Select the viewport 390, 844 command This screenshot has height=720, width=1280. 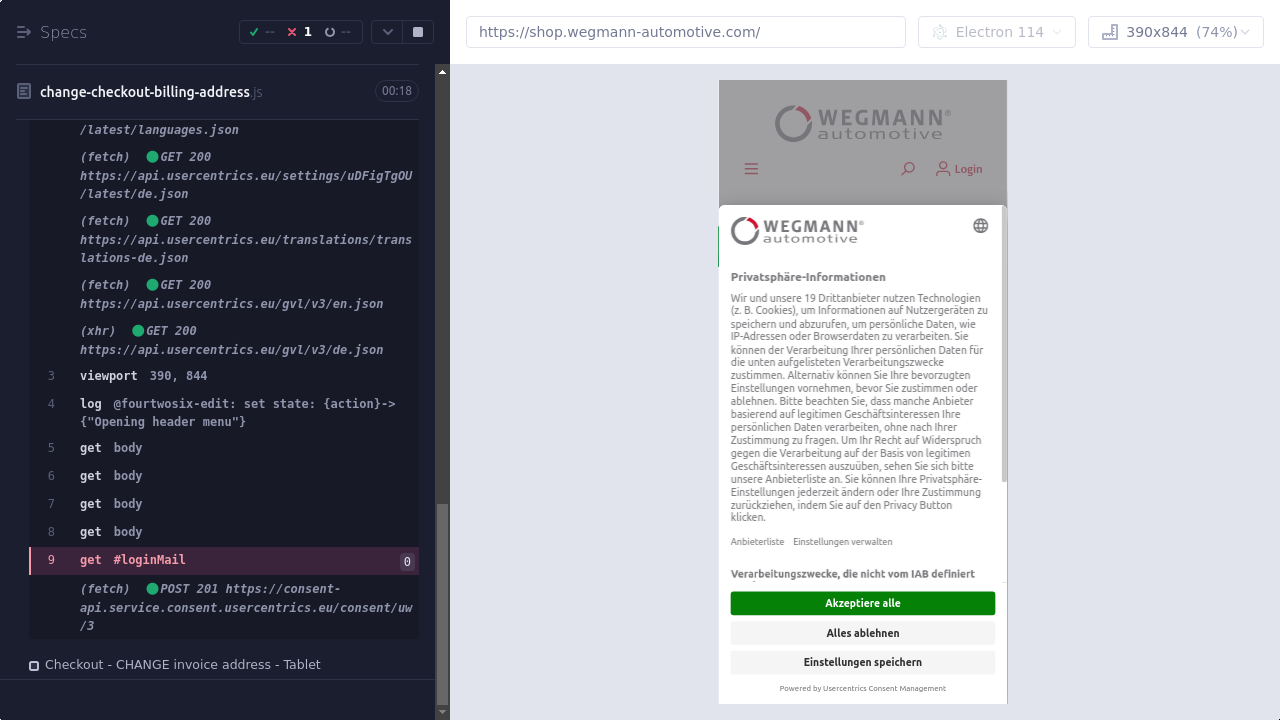pos(143,376)
